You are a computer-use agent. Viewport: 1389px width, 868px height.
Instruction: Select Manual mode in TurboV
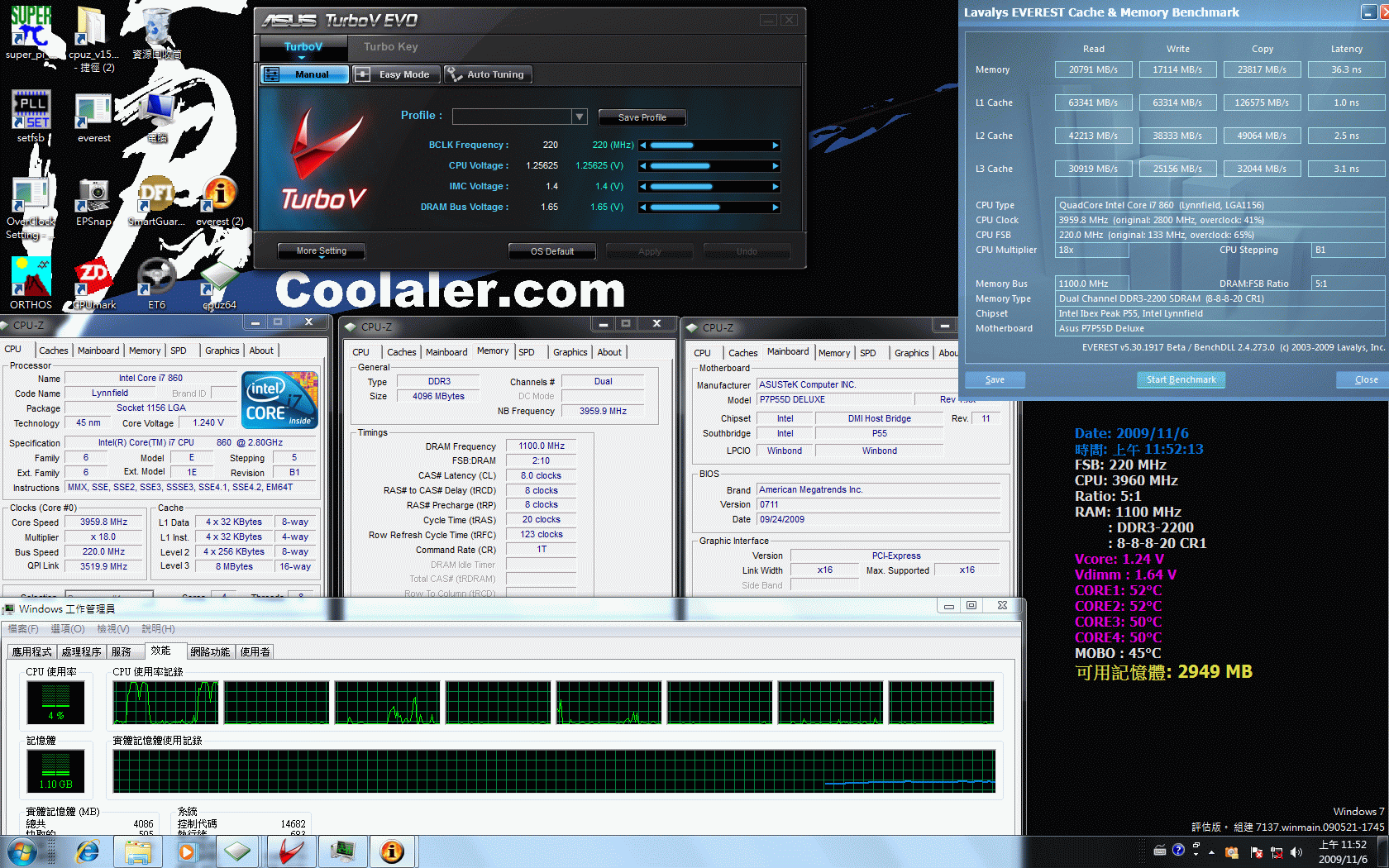point(305,74)
